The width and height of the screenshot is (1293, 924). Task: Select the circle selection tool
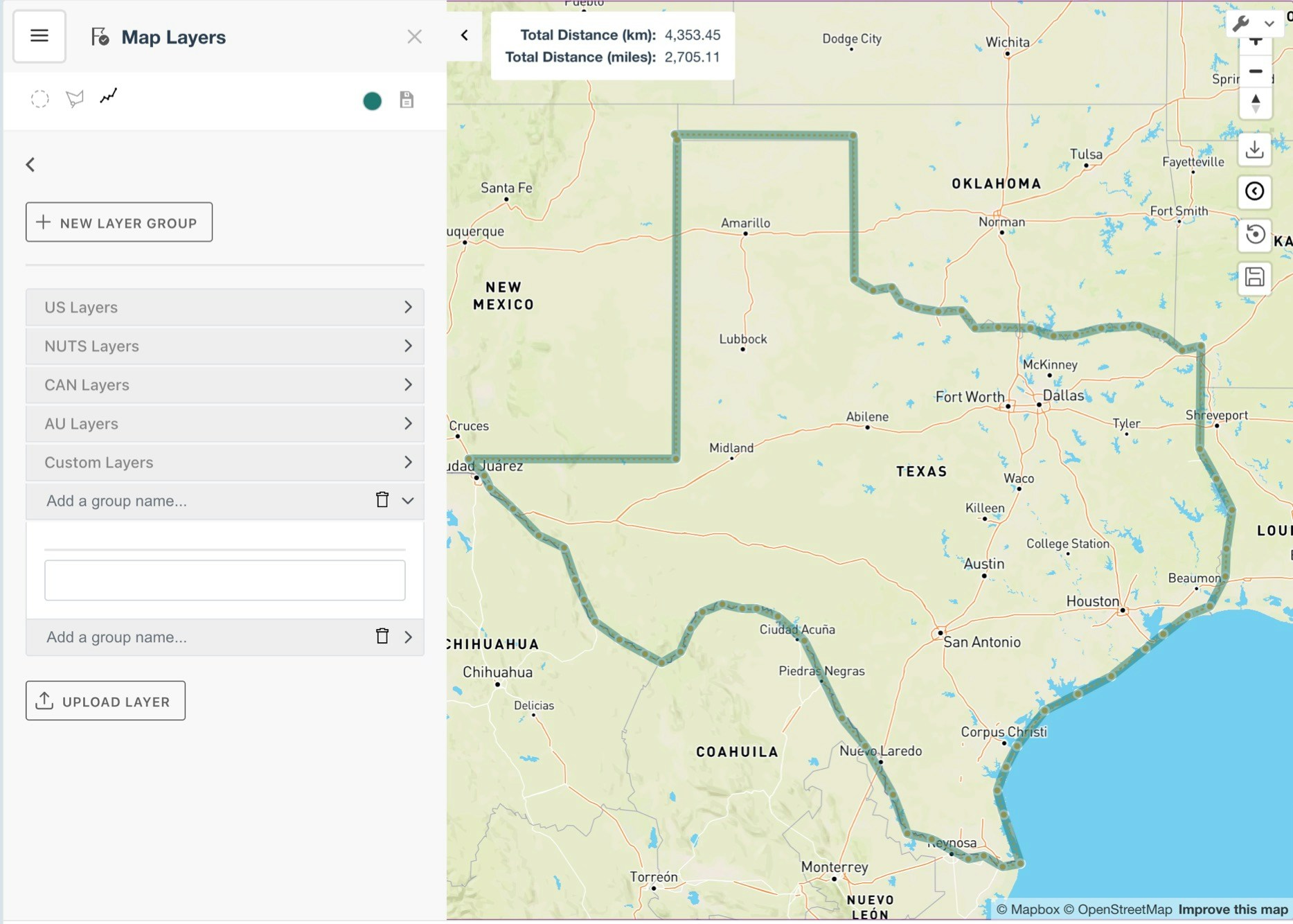click(40, 99)
